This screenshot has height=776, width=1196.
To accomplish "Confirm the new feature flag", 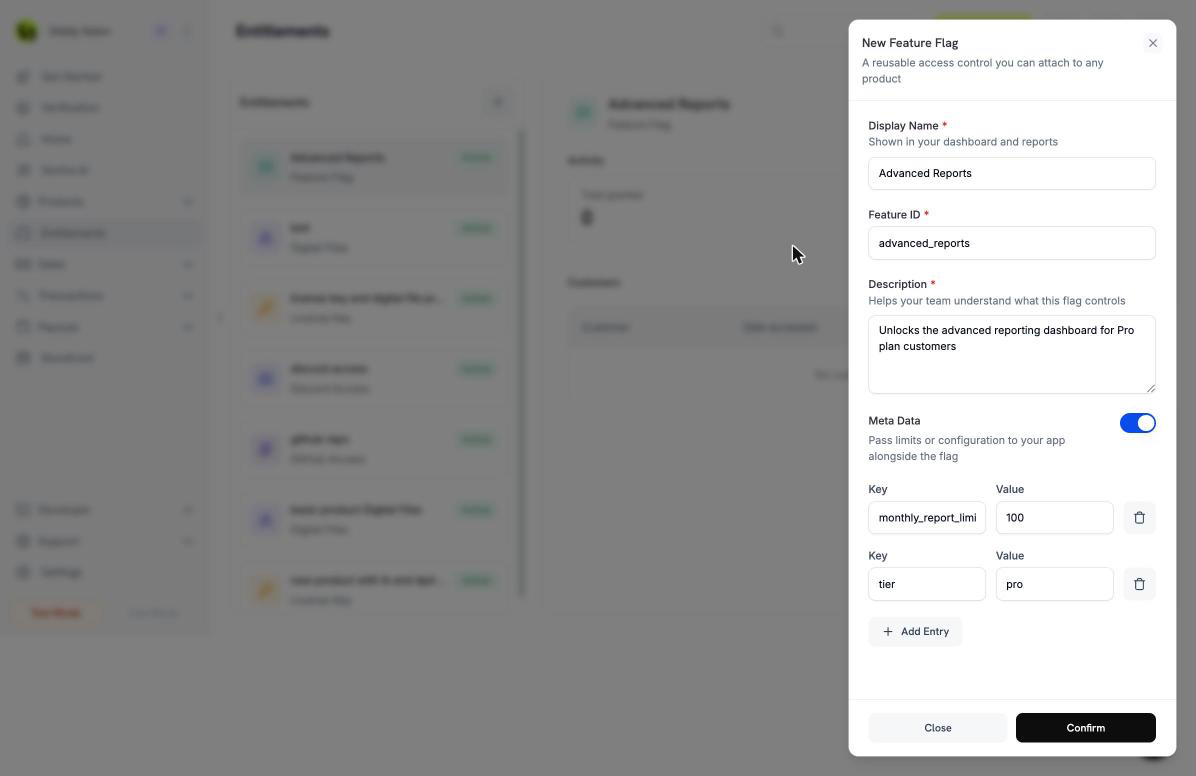I will [1085, 727].
